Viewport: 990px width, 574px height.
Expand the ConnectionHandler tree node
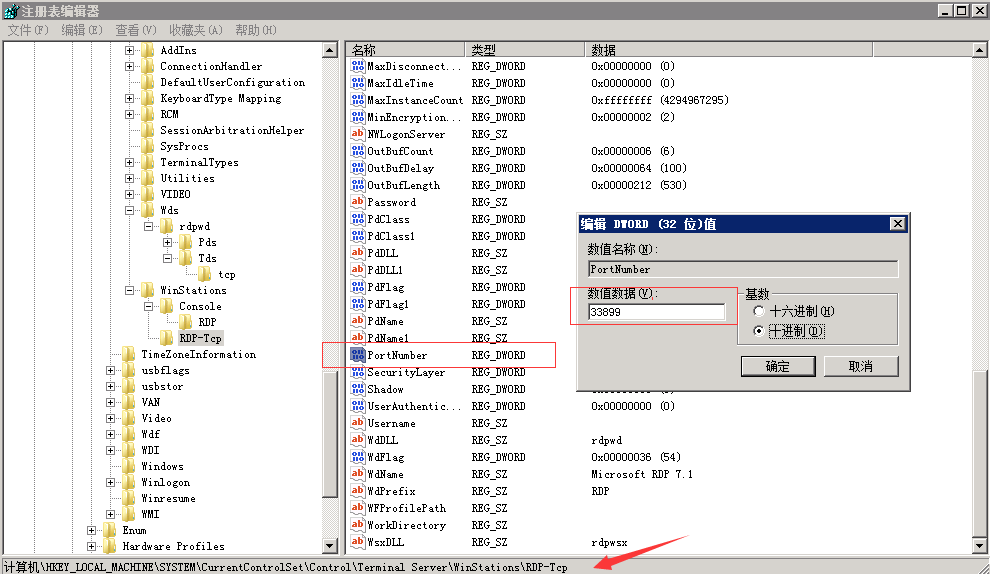[x=129, y=66]
